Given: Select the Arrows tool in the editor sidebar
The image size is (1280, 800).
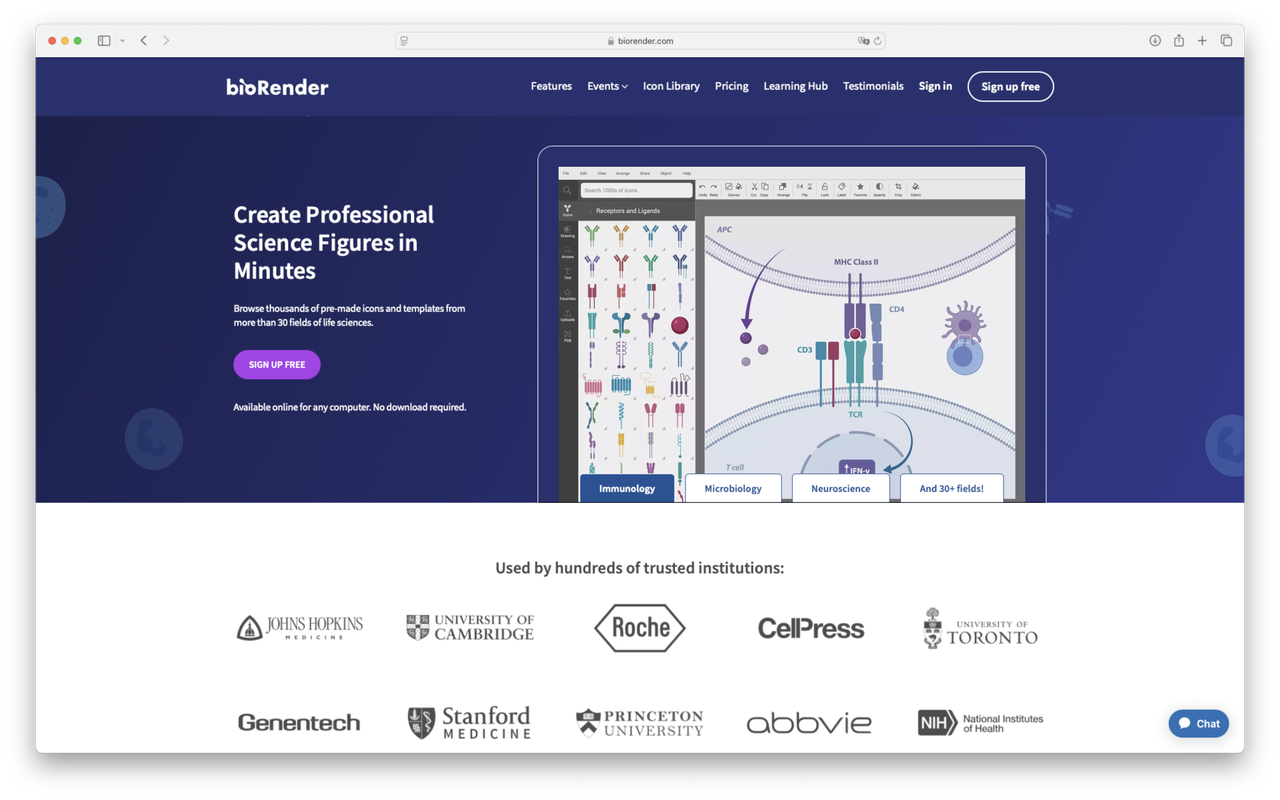Looking at the screenshot, I should click(567, 252).
